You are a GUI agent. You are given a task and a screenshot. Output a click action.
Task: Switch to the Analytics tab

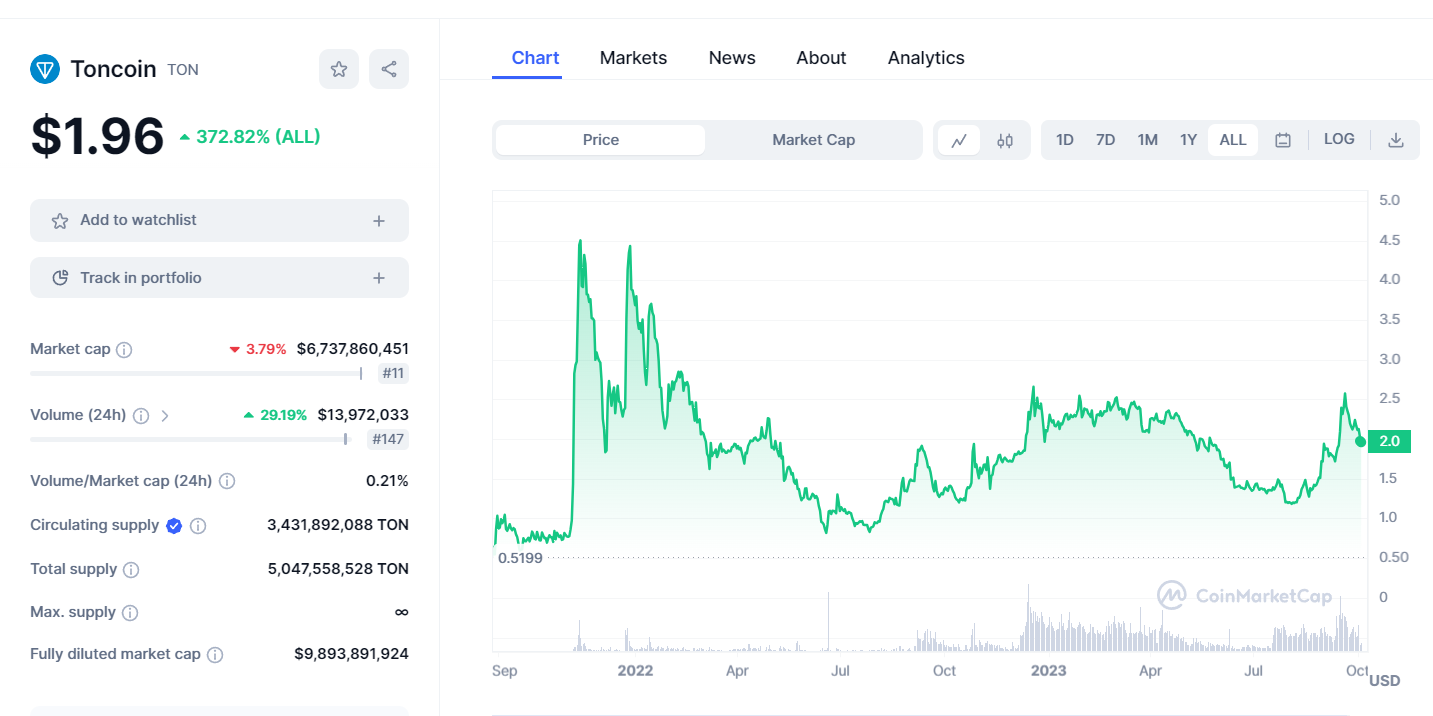[926, 58]
